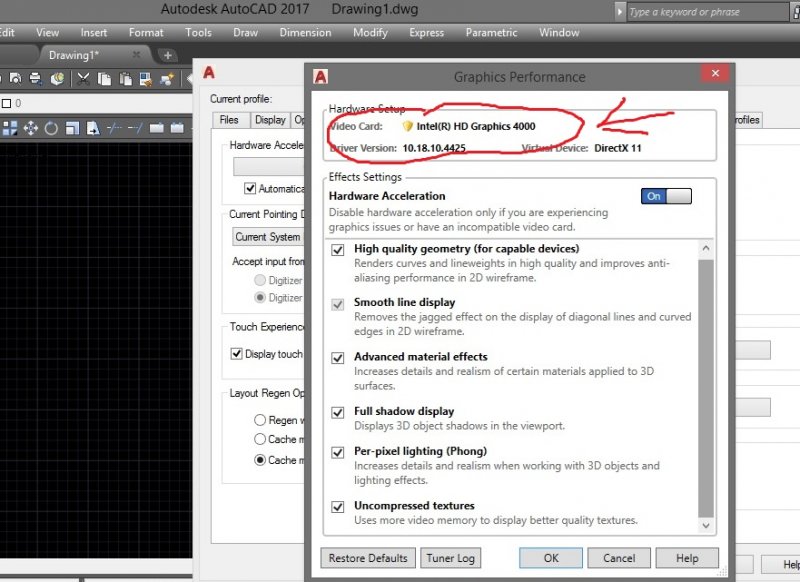Select the upper unselected Cache radio button
This screenshot has height=582, width=800.
[260, 439]
